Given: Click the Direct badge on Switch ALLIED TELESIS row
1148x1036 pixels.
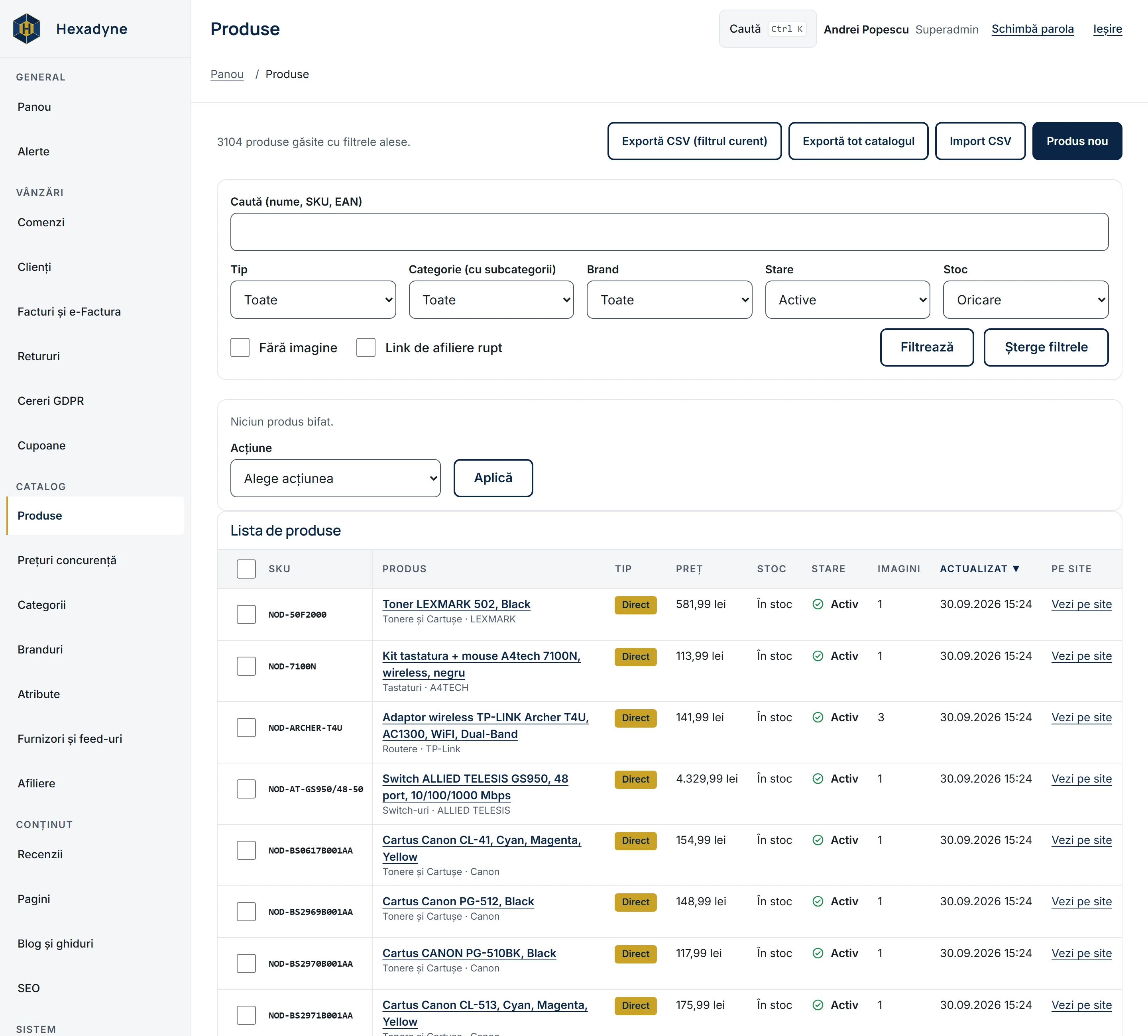Looking at the screenshot, I should click(x=635, y=779).
